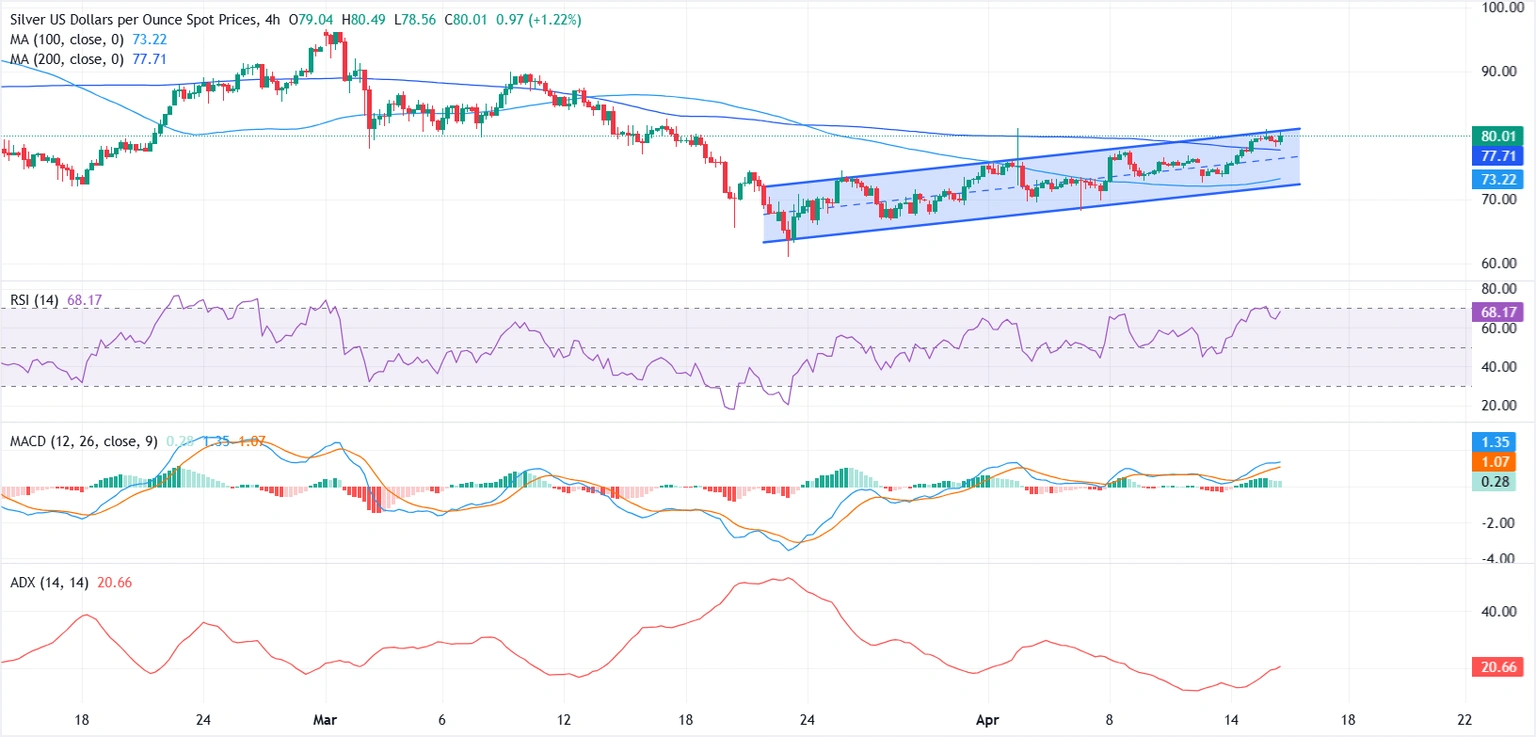Click the orange 1.07 MACD signal tag
This screenshot has height=737, width=1536.
[x=1494, y=462]
